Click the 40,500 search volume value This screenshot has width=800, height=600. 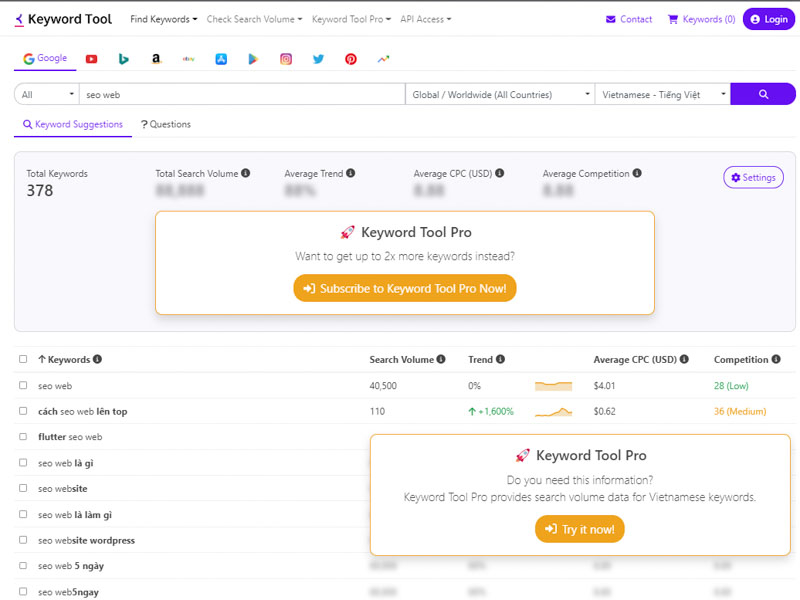[x=383, y=386]
